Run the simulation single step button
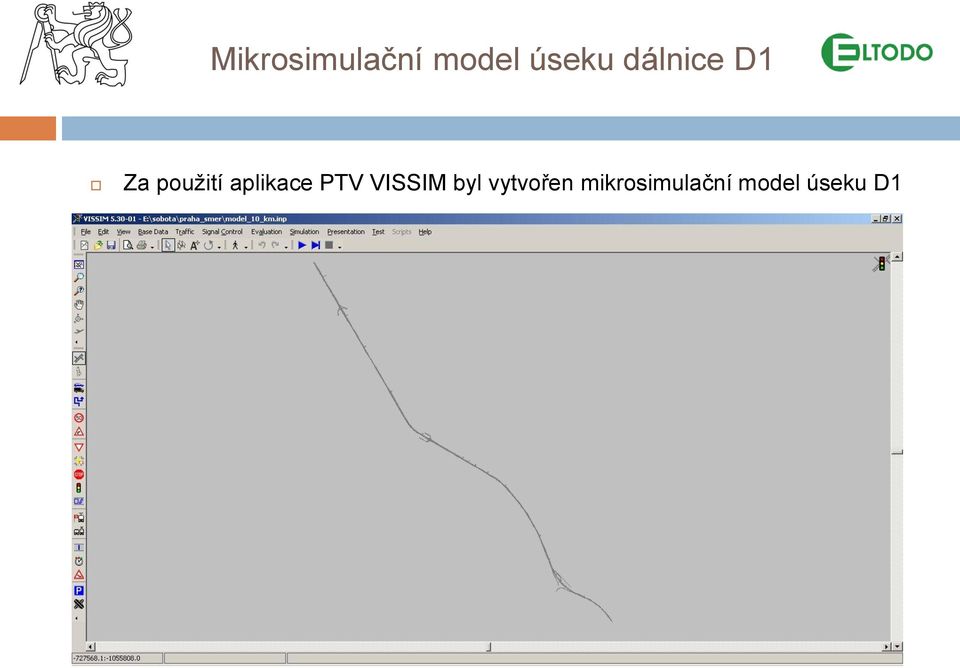Viewport: 960px width, 668px height. pos(315,246)
